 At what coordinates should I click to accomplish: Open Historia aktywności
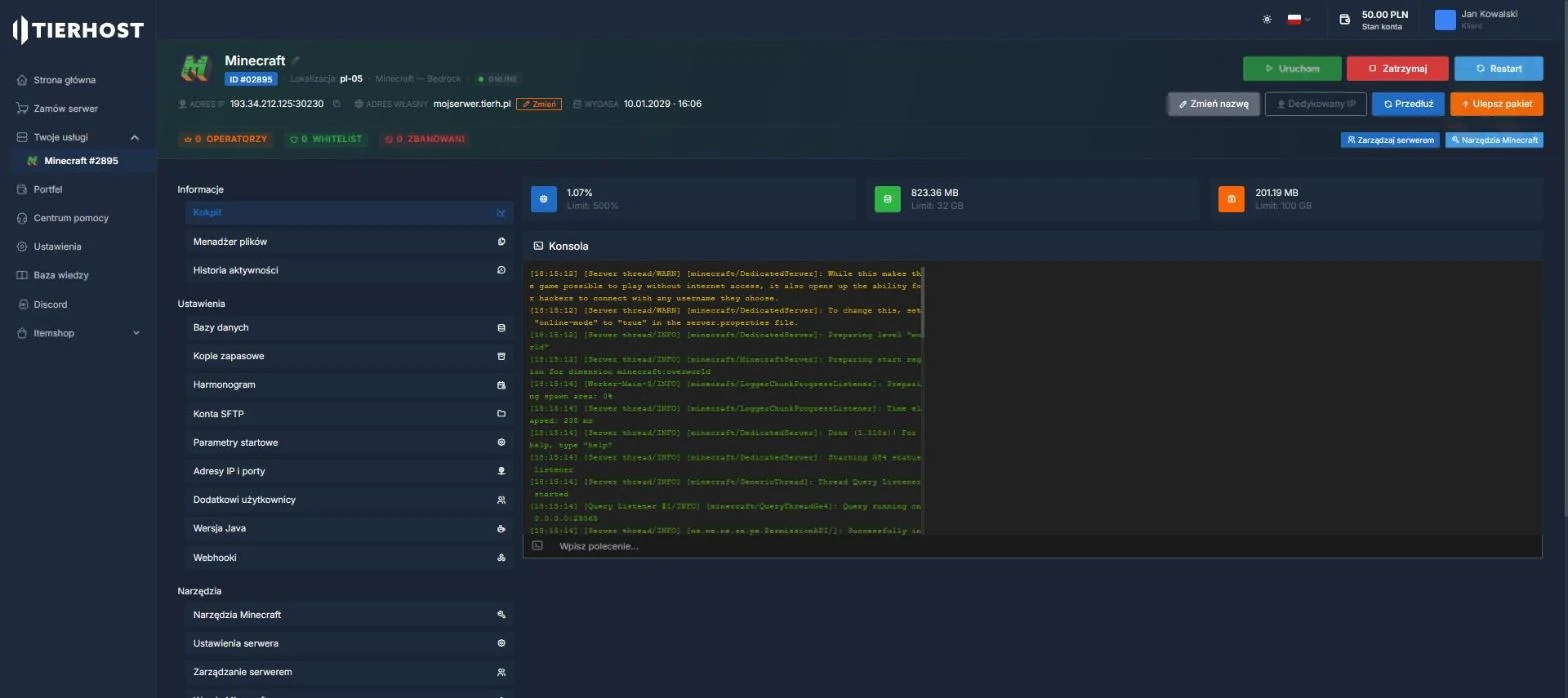click(x=349, y=270)
